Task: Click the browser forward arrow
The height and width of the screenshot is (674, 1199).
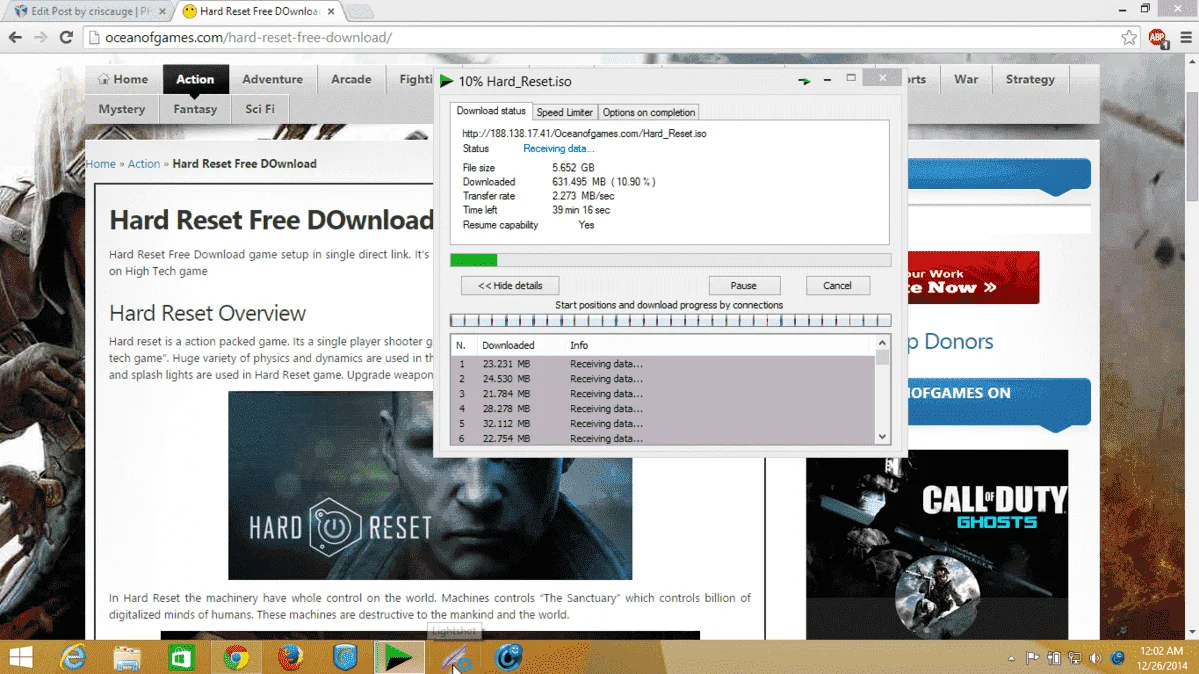Action: 41,37
